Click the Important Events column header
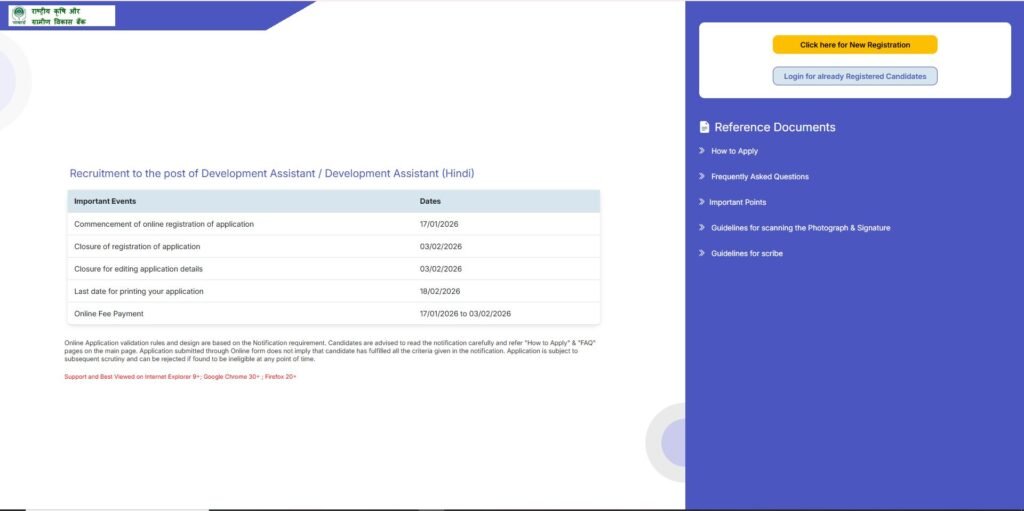1024x511 pixels. click(105, 201)
